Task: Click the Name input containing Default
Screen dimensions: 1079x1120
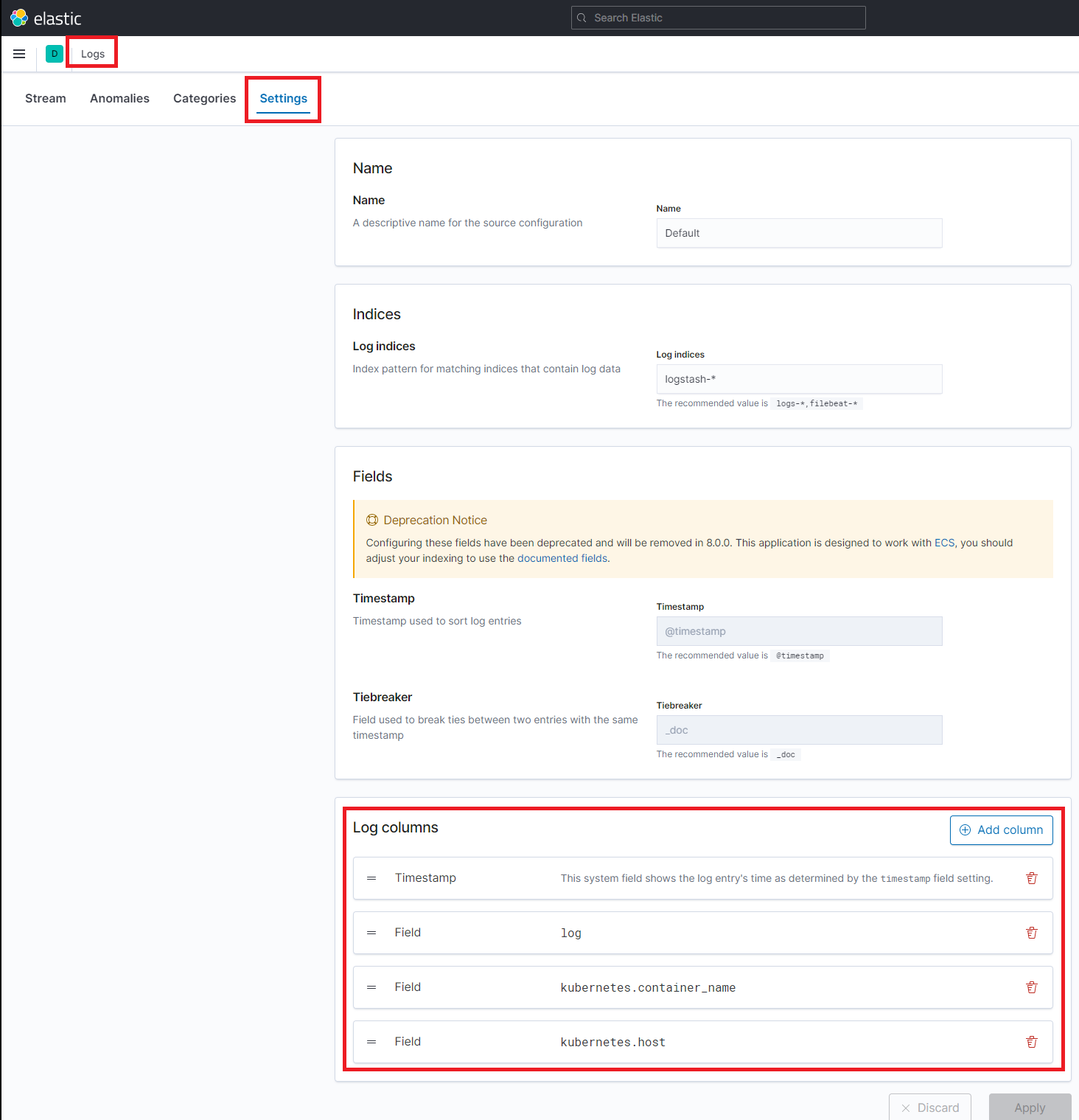Action: pyautogui.click(x=799, y=233)
